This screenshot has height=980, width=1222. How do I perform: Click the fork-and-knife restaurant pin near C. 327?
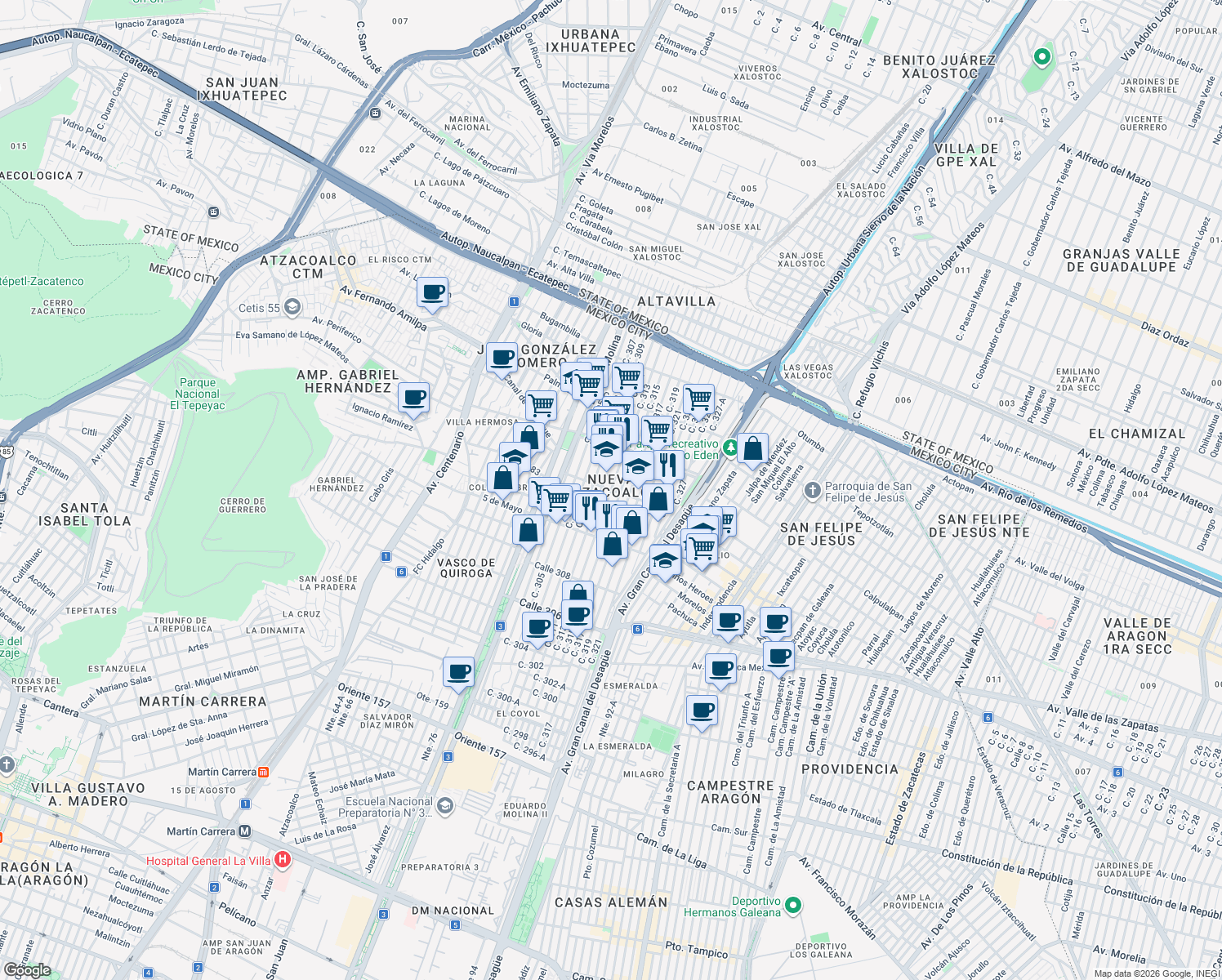667,464
